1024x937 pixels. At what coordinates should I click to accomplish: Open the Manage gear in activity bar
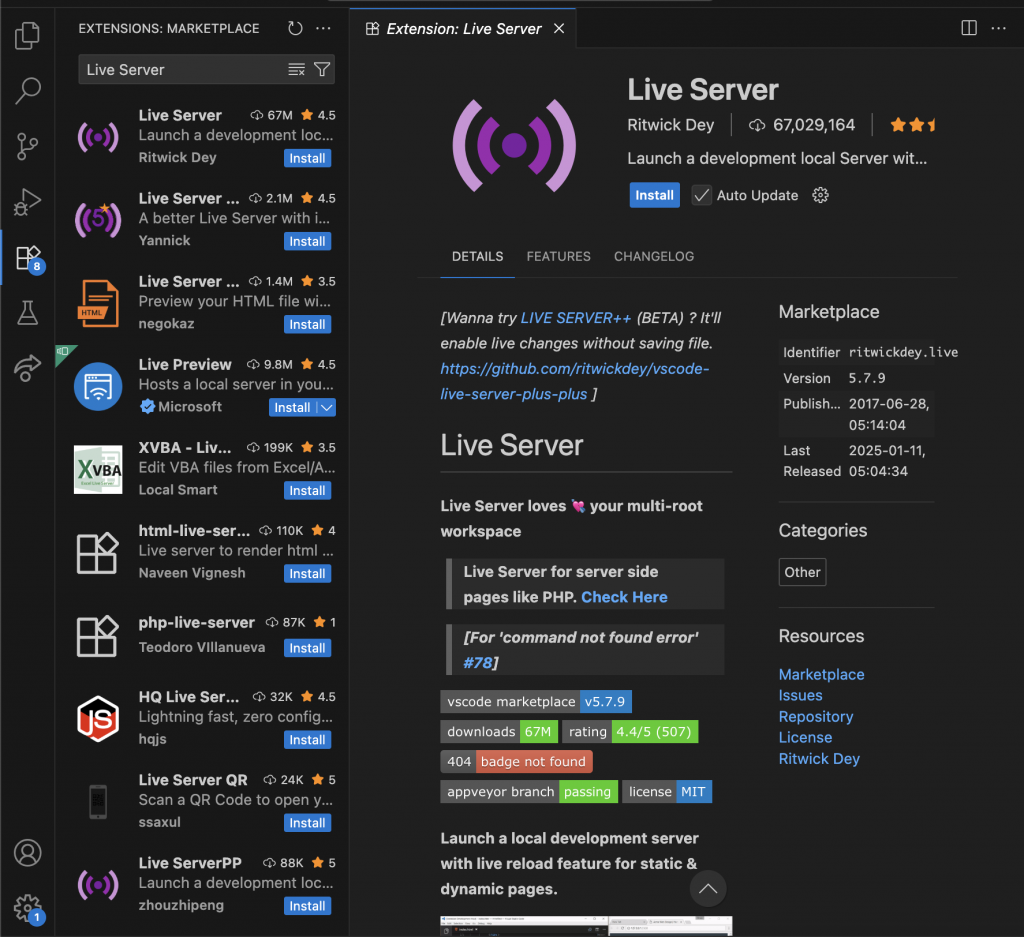27,908
